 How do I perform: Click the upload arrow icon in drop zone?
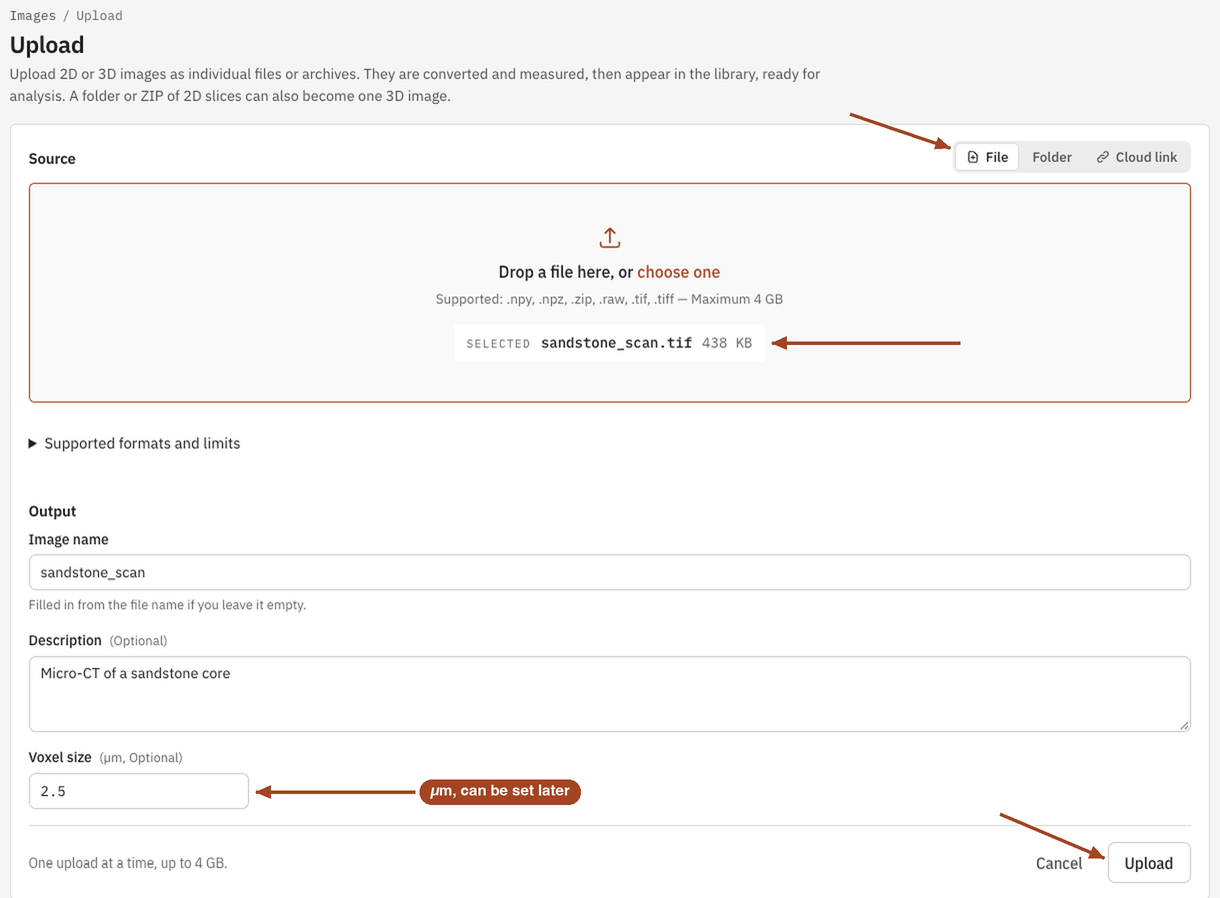coord(610,238)
